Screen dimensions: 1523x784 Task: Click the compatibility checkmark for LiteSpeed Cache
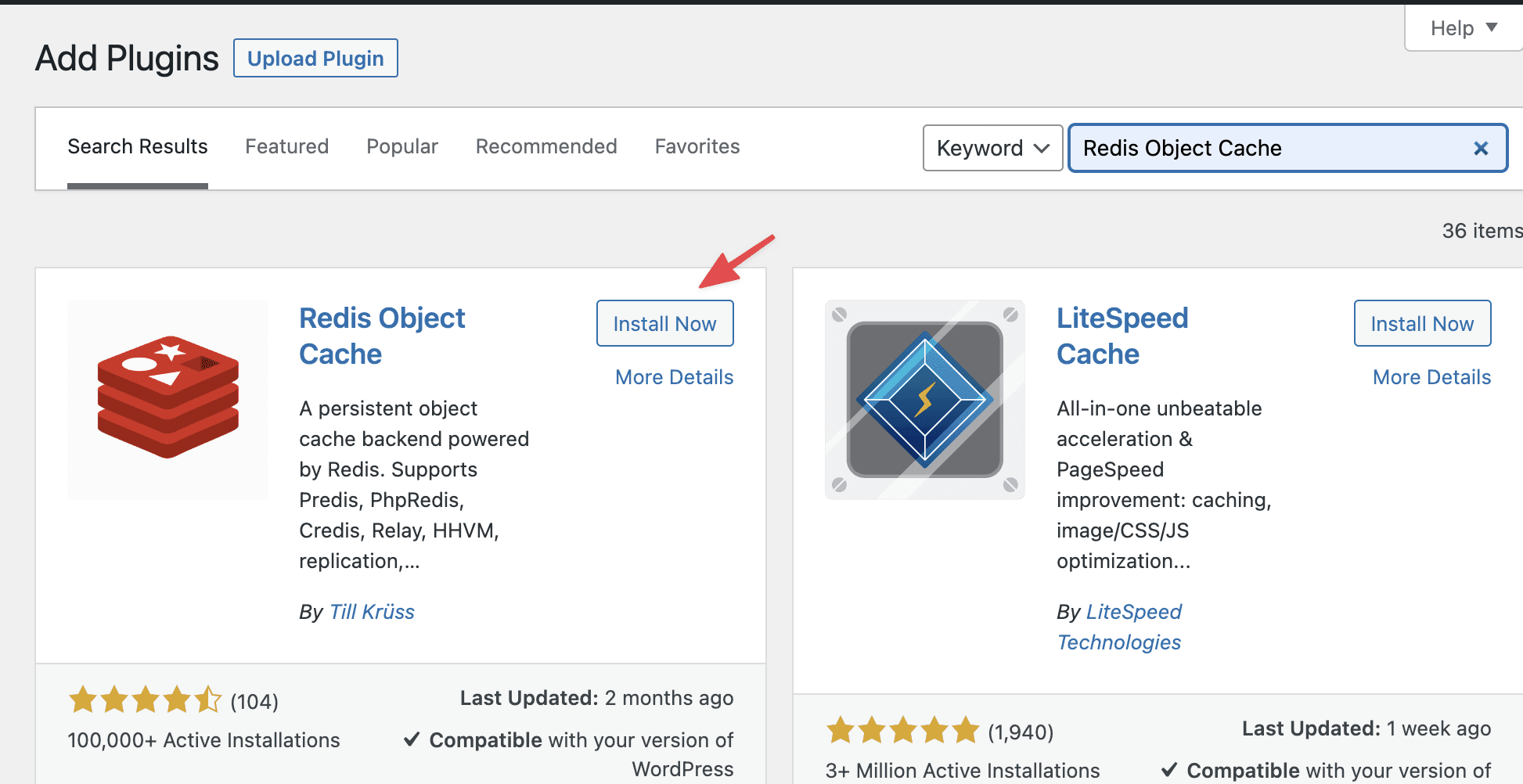tap(1172, 769)
